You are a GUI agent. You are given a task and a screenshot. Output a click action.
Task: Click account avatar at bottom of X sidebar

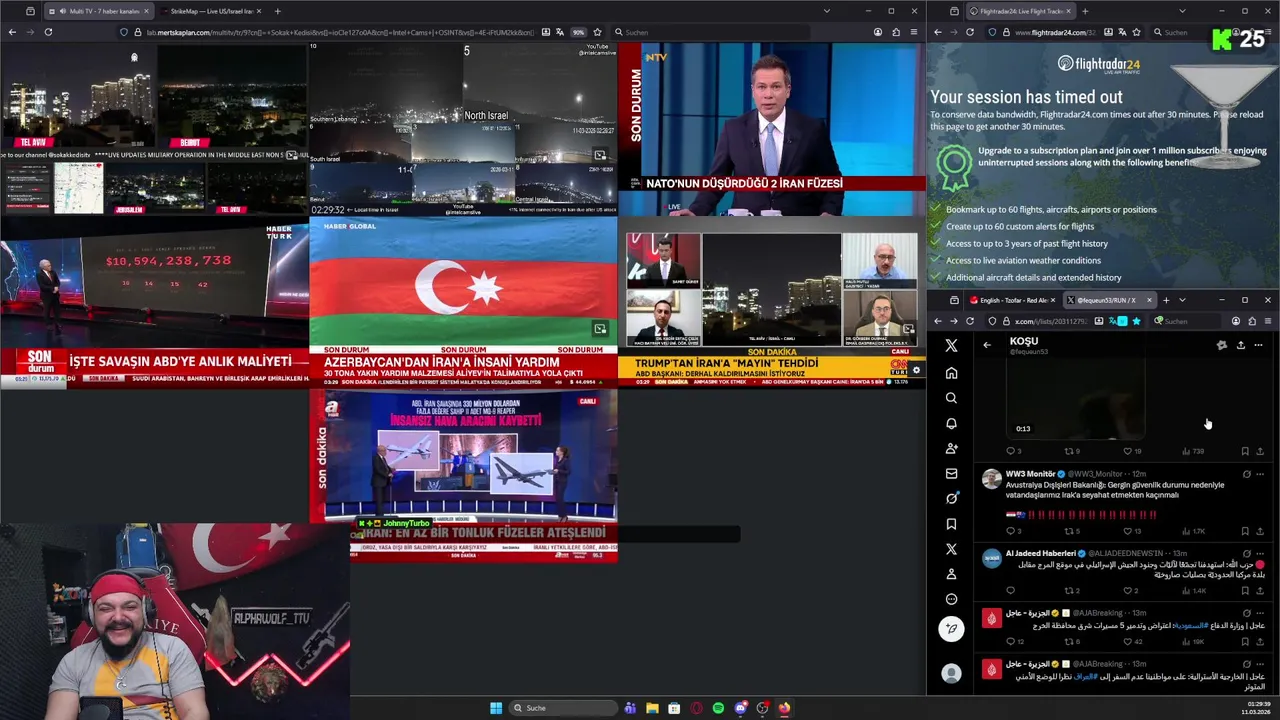[951, 673]
